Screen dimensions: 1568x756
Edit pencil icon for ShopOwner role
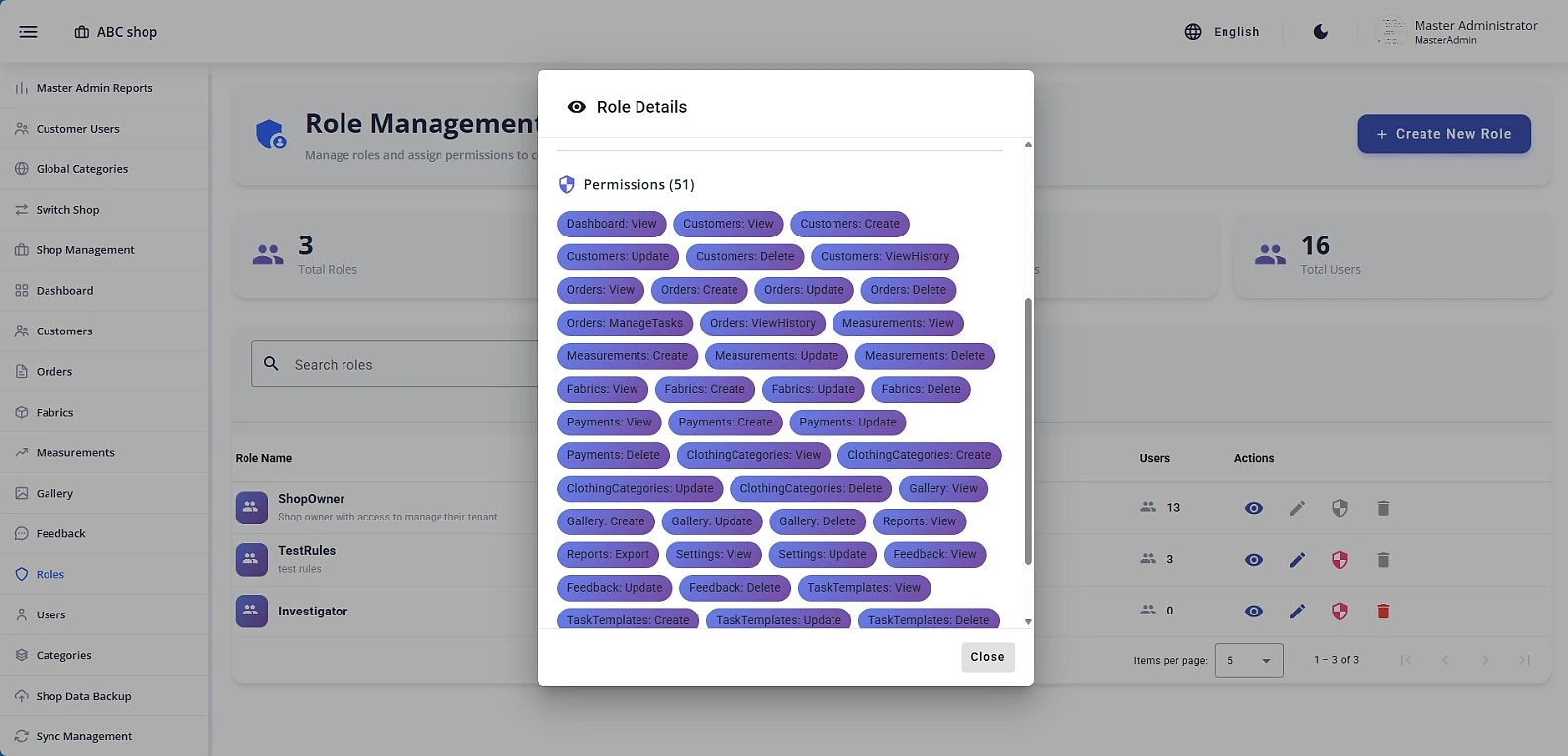tap(1297, 508)
